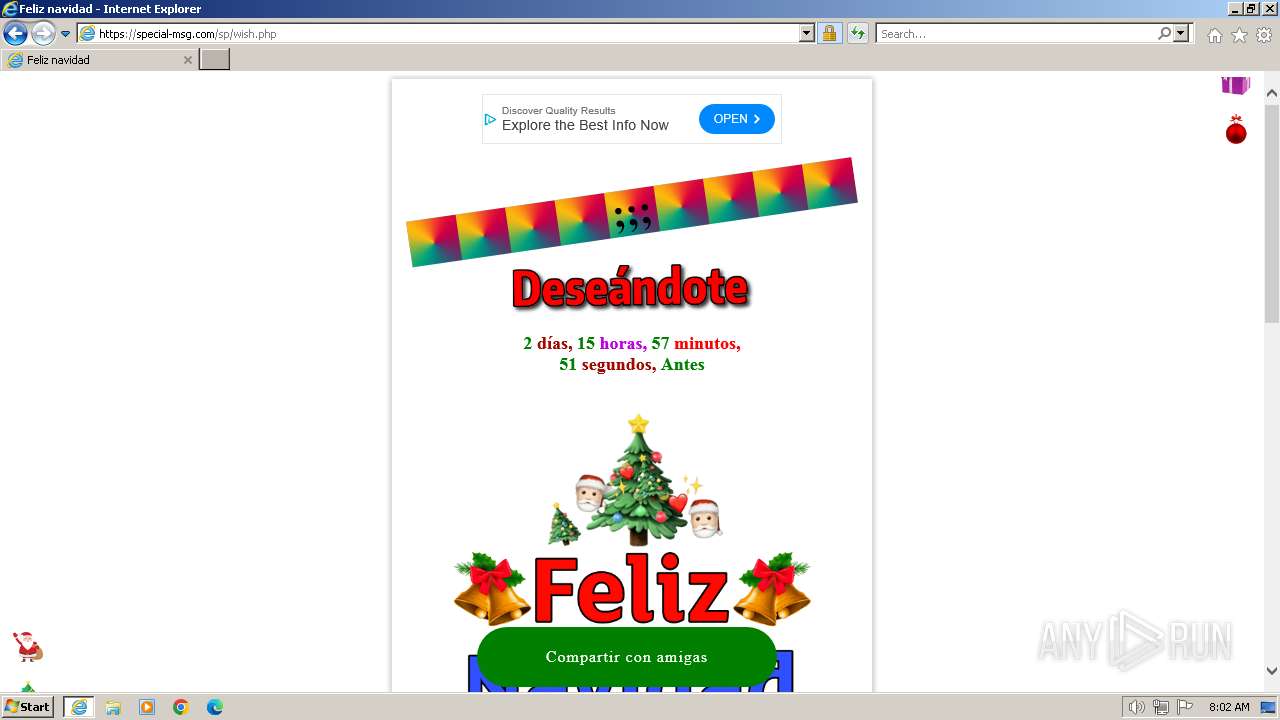Click the right golden bells image
Viewport: 1280px width, 720px height.
[771, 588]
